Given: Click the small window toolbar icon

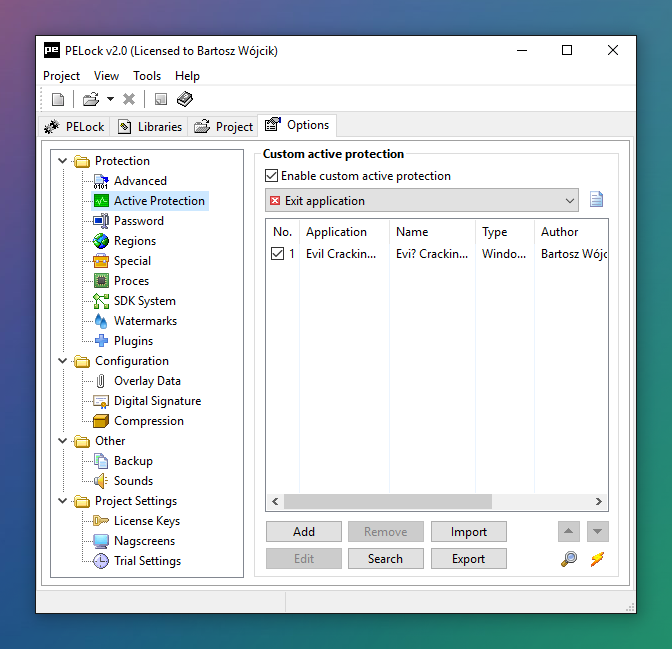Looking at the screenshot, I should [x=161, y=99].
